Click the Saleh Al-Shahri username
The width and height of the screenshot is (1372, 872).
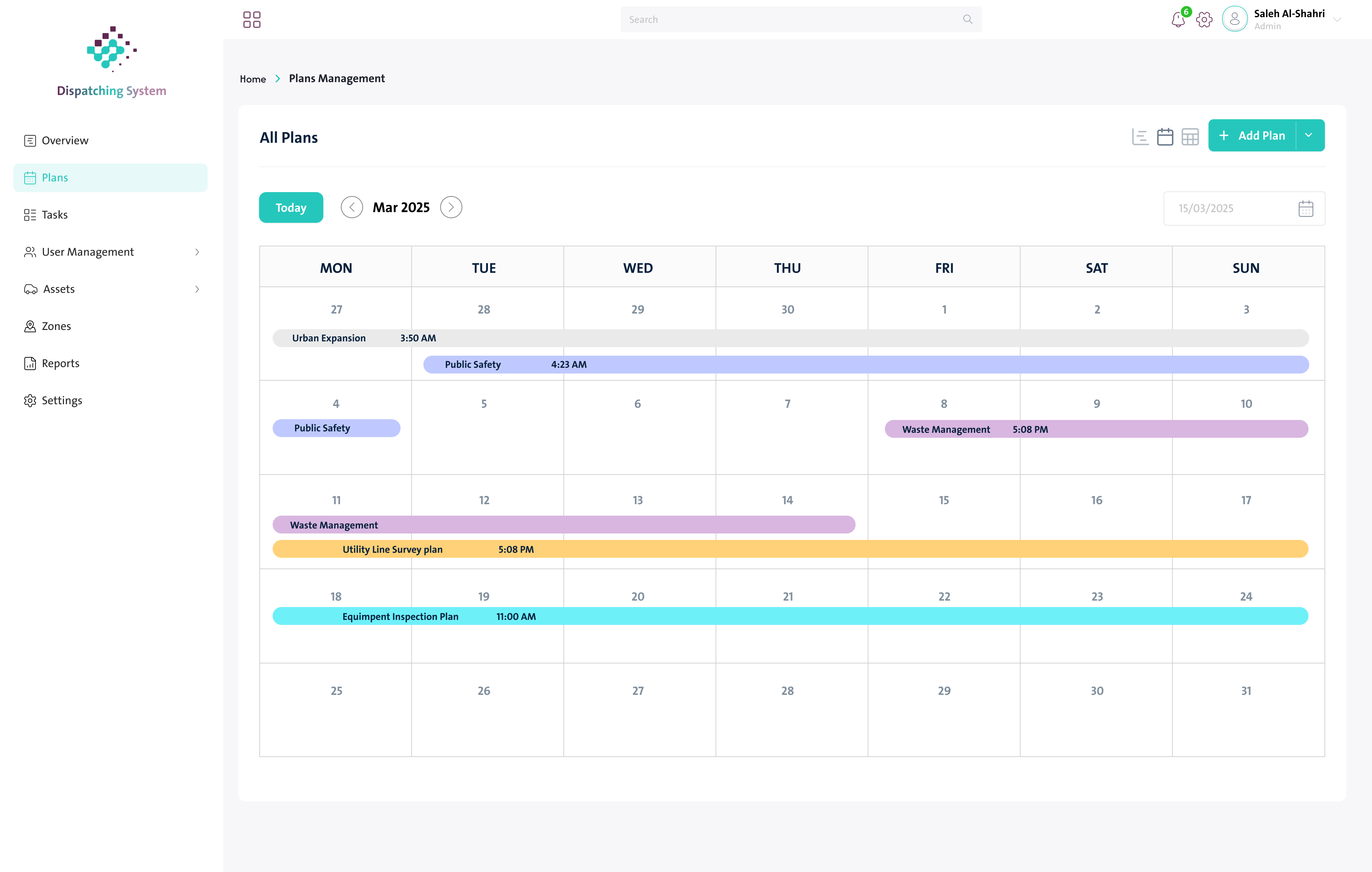point(1289,14)
